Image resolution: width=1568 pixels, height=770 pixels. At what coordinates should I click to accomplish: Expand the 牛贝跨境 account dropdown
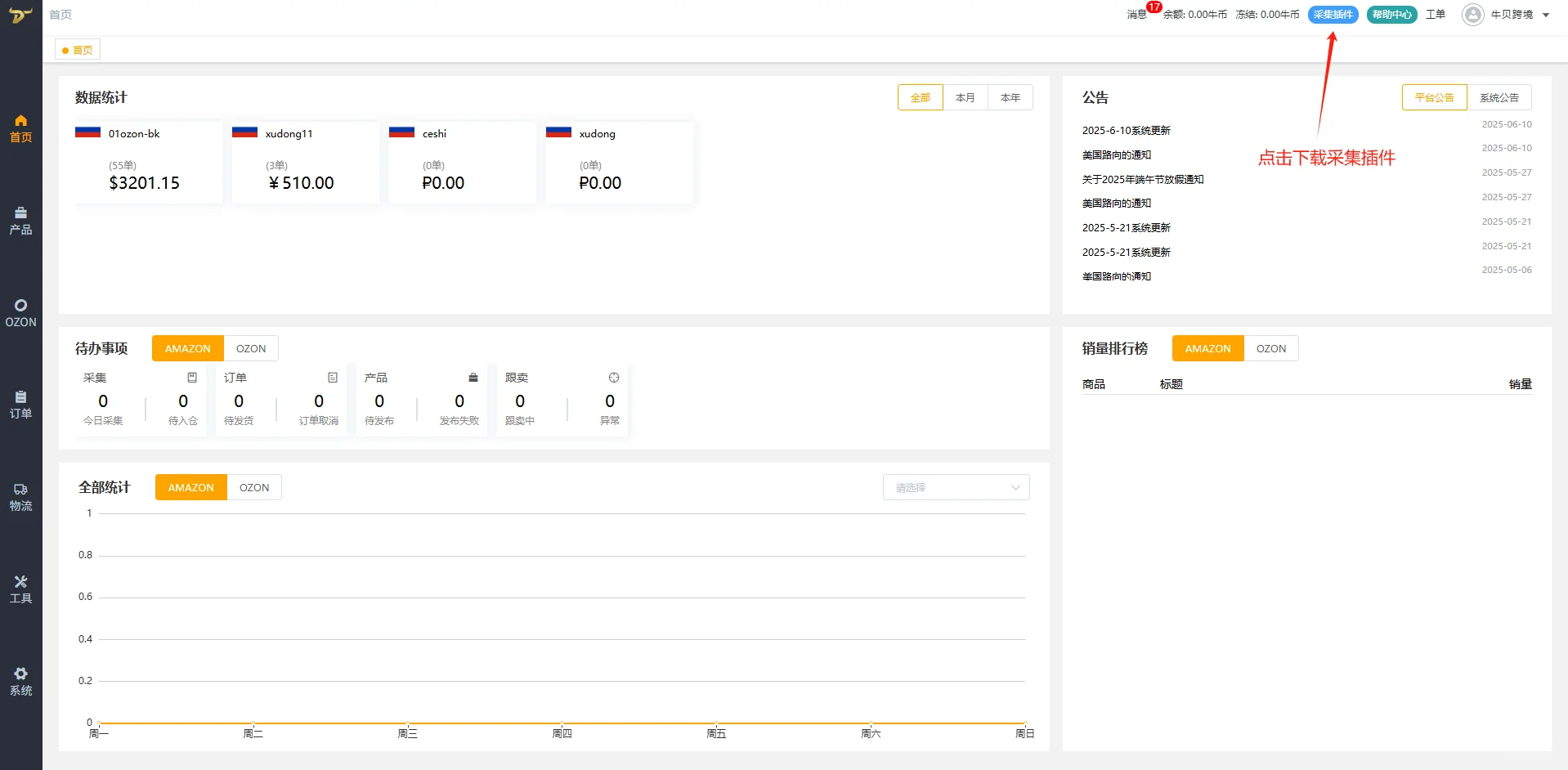1516,15
